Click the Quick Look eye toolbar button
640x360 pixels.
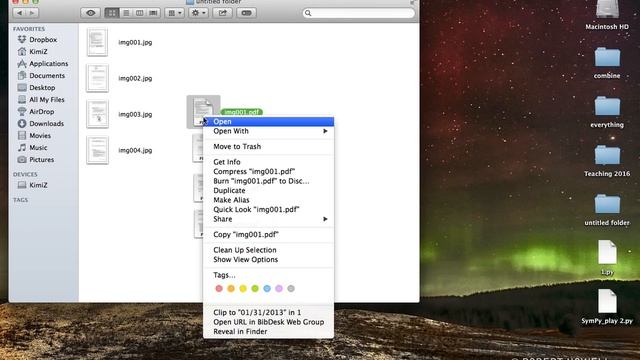pos(90,13)
